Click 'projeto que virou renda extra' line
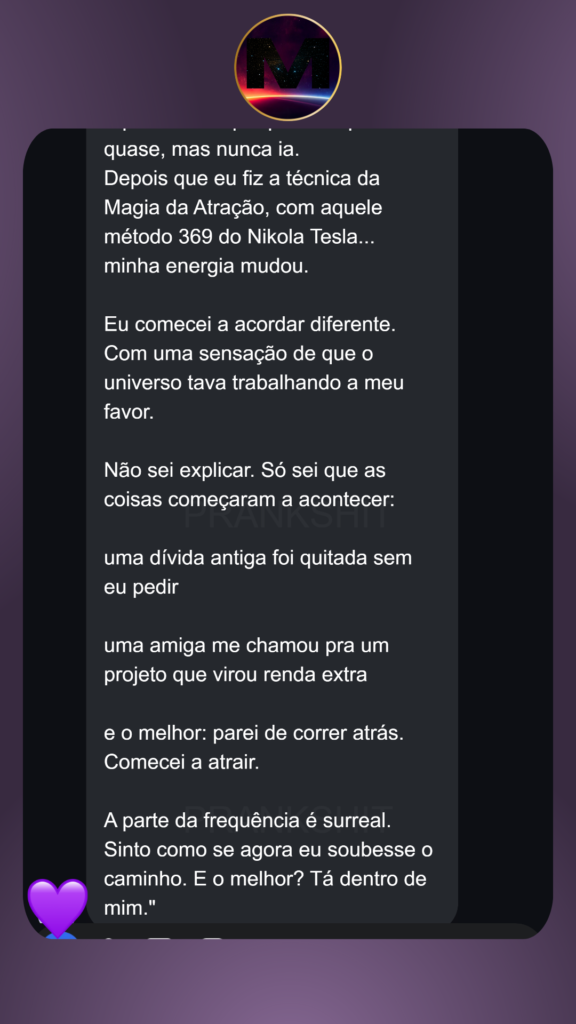576x1024 pixels. coord(235,675)
